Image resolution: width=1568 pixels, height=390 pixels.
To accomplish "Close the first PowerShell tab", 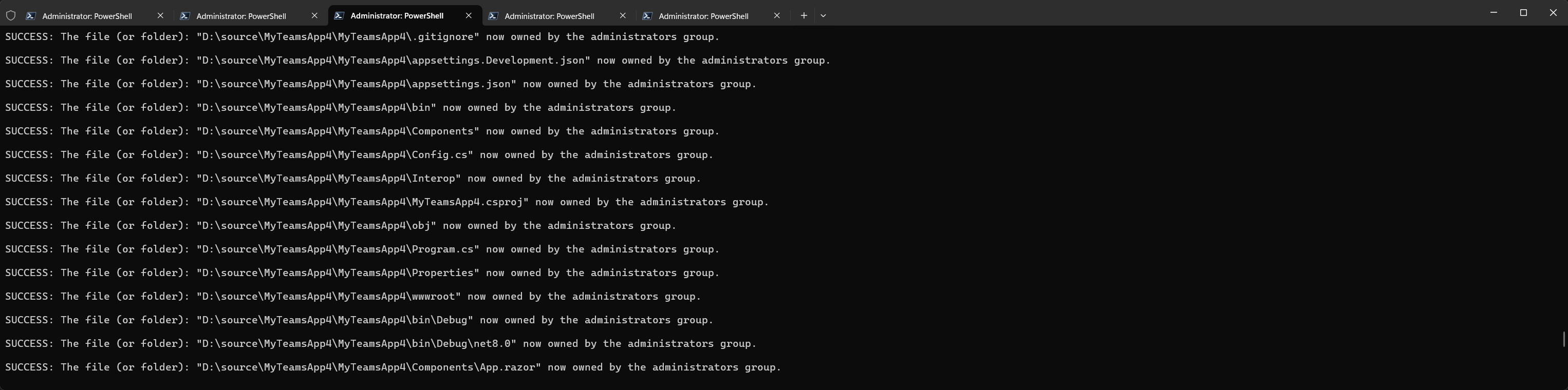I will (x=161, y=16).
